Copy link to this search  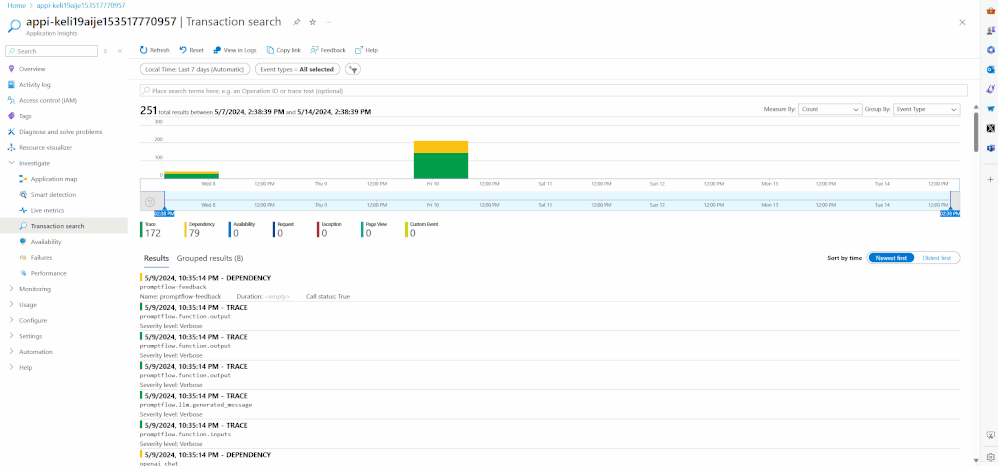(283, 50)
